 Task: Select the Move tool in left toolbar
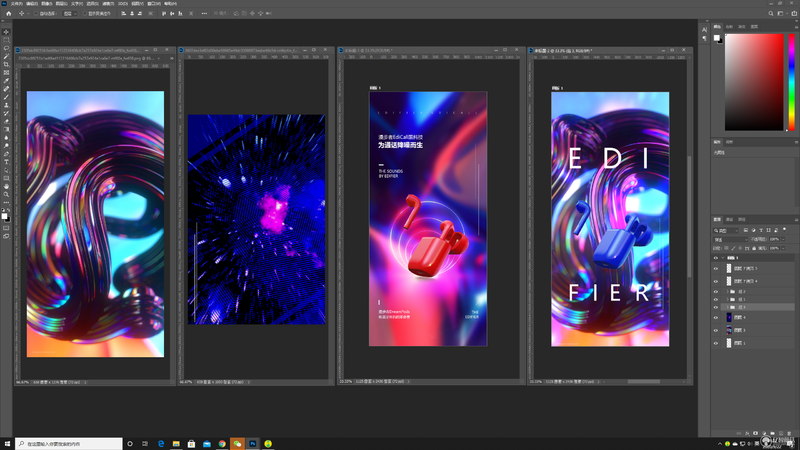6,32
